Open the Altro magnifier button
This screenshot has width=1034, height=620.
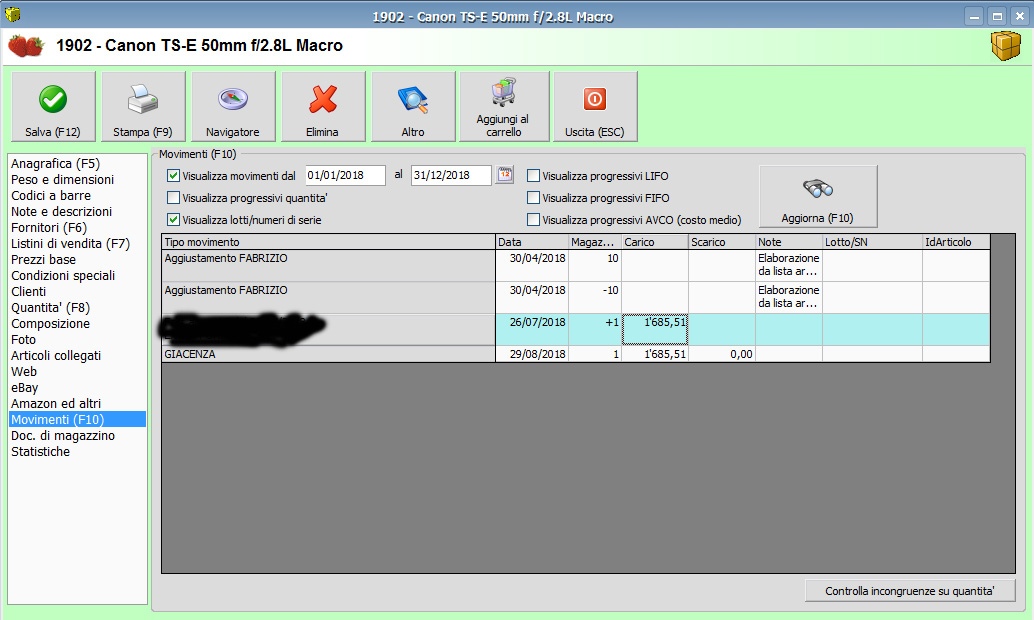(413, 106)
